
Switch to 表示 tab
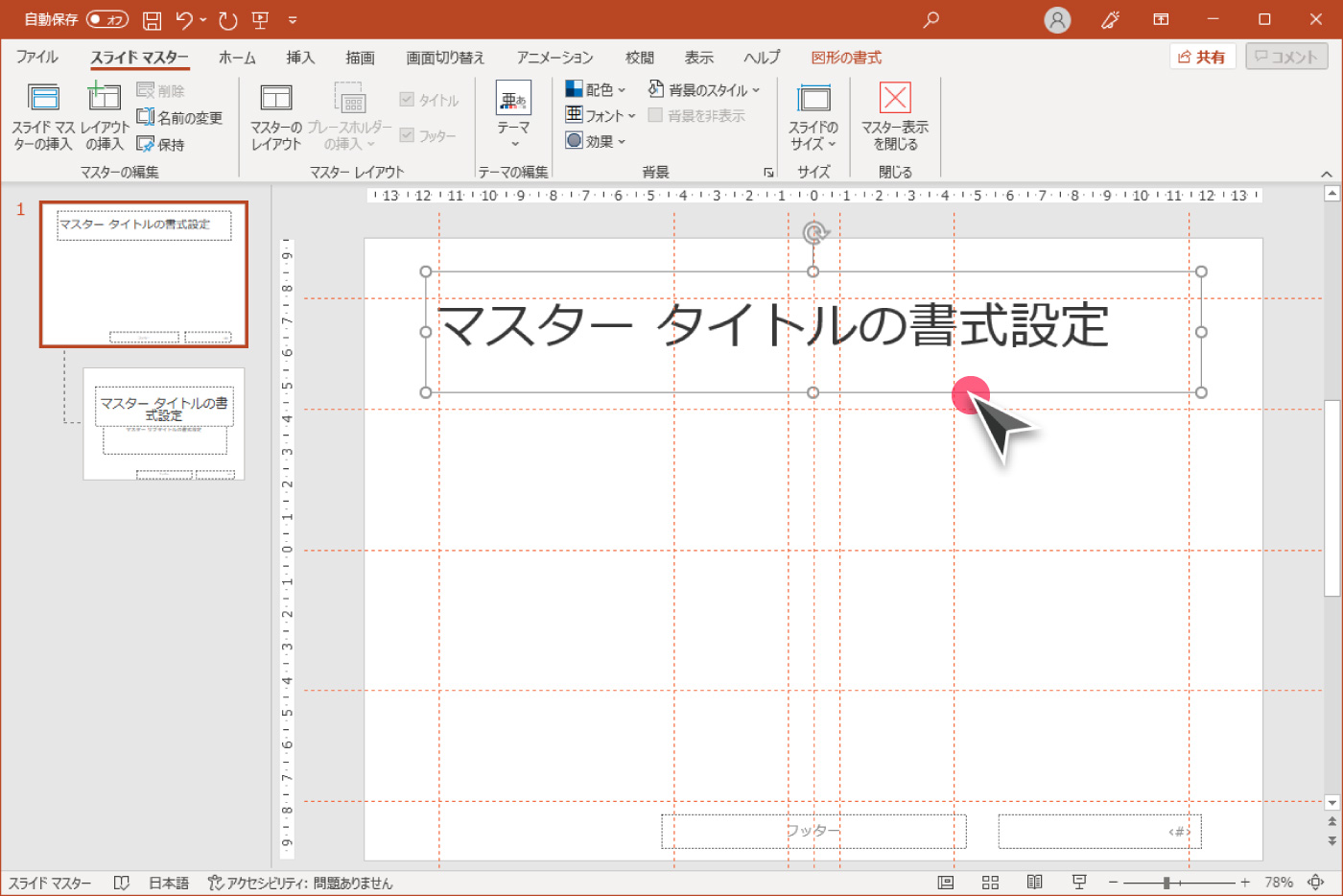click(698, 58)
